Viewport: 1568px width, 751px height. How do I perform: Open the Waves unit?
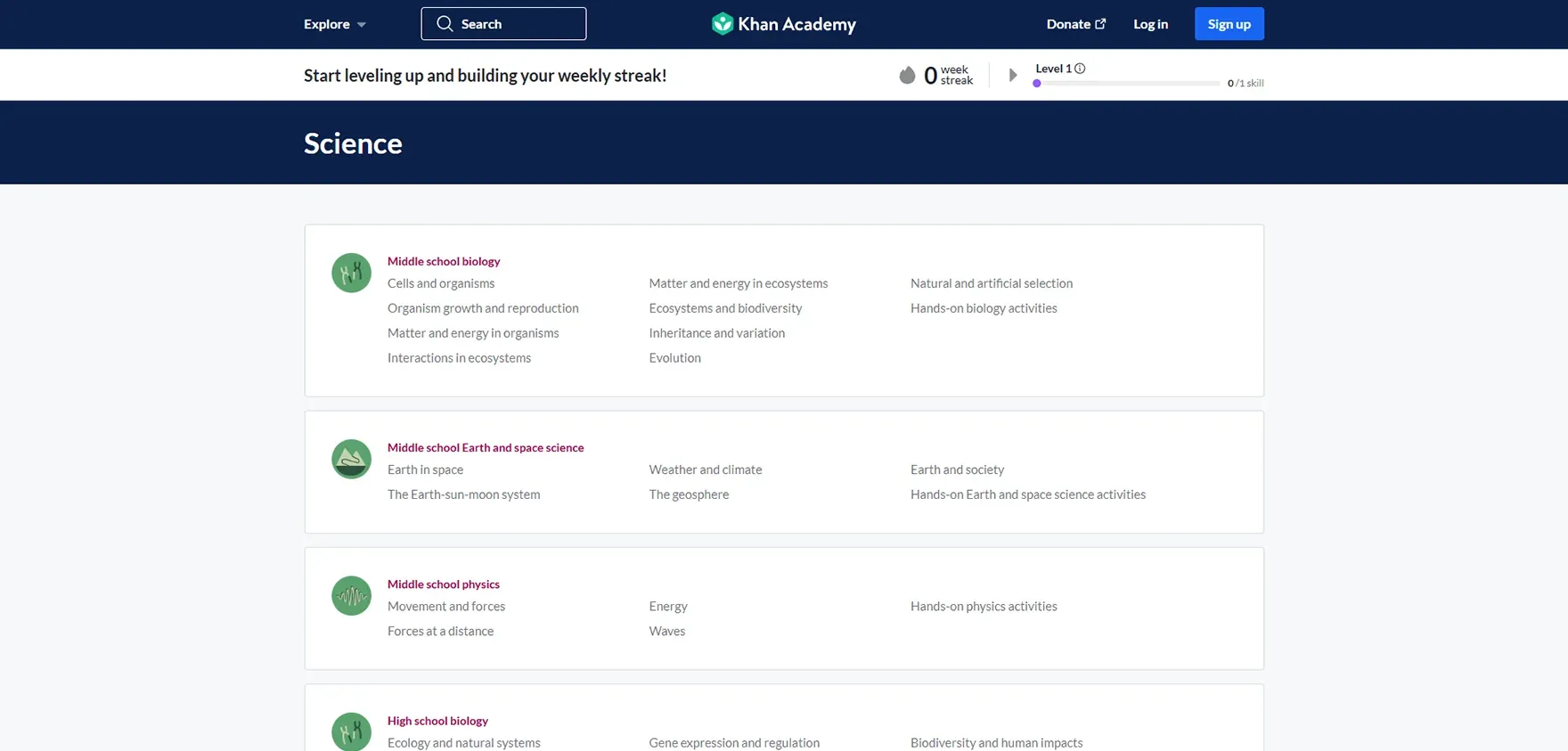tap(667, 631)
